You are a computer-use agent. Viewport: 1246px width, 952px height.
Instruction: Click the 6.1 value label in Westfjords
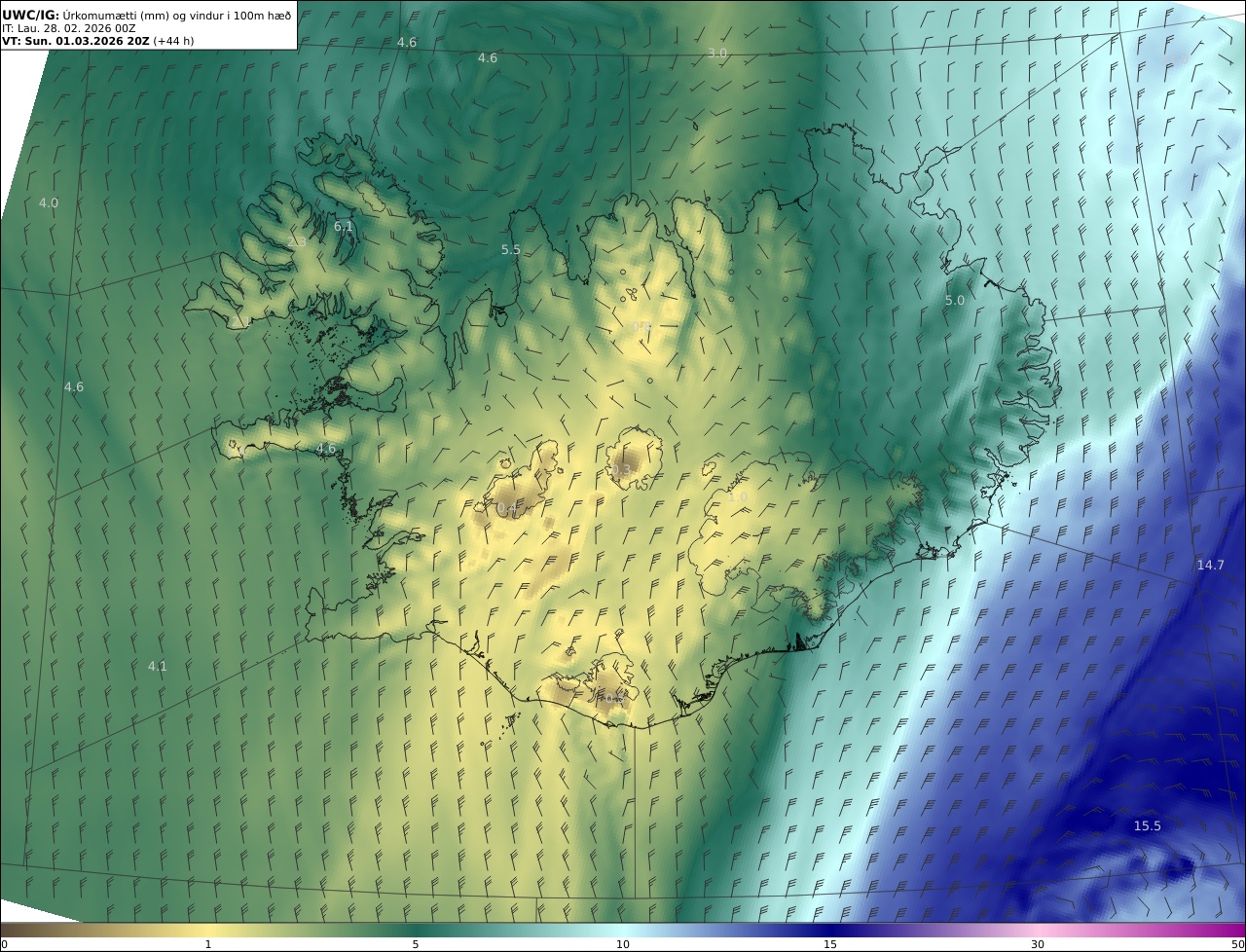click(344, 226)
